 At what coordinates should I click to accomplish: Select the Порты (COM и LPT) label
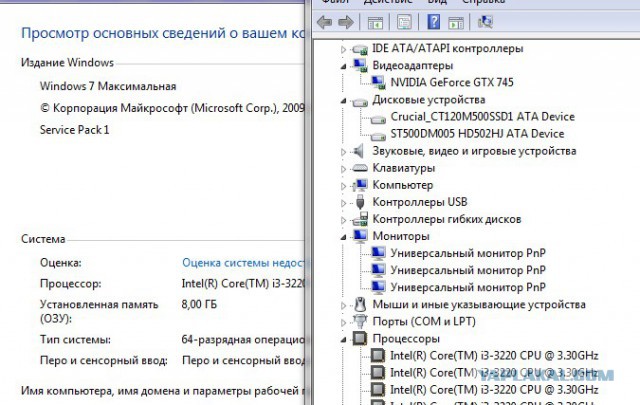tap(424, 321)
